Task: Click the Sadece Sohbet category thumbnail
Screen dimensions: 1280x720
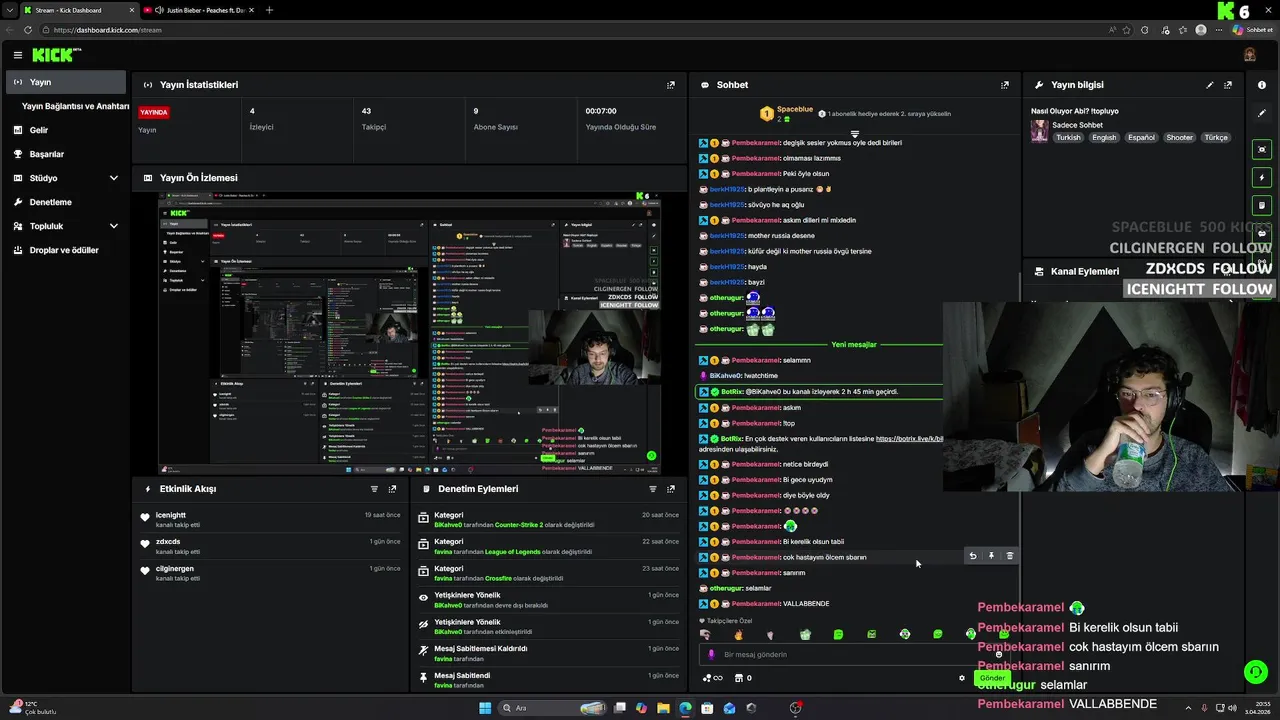Action: (1040, 131)
